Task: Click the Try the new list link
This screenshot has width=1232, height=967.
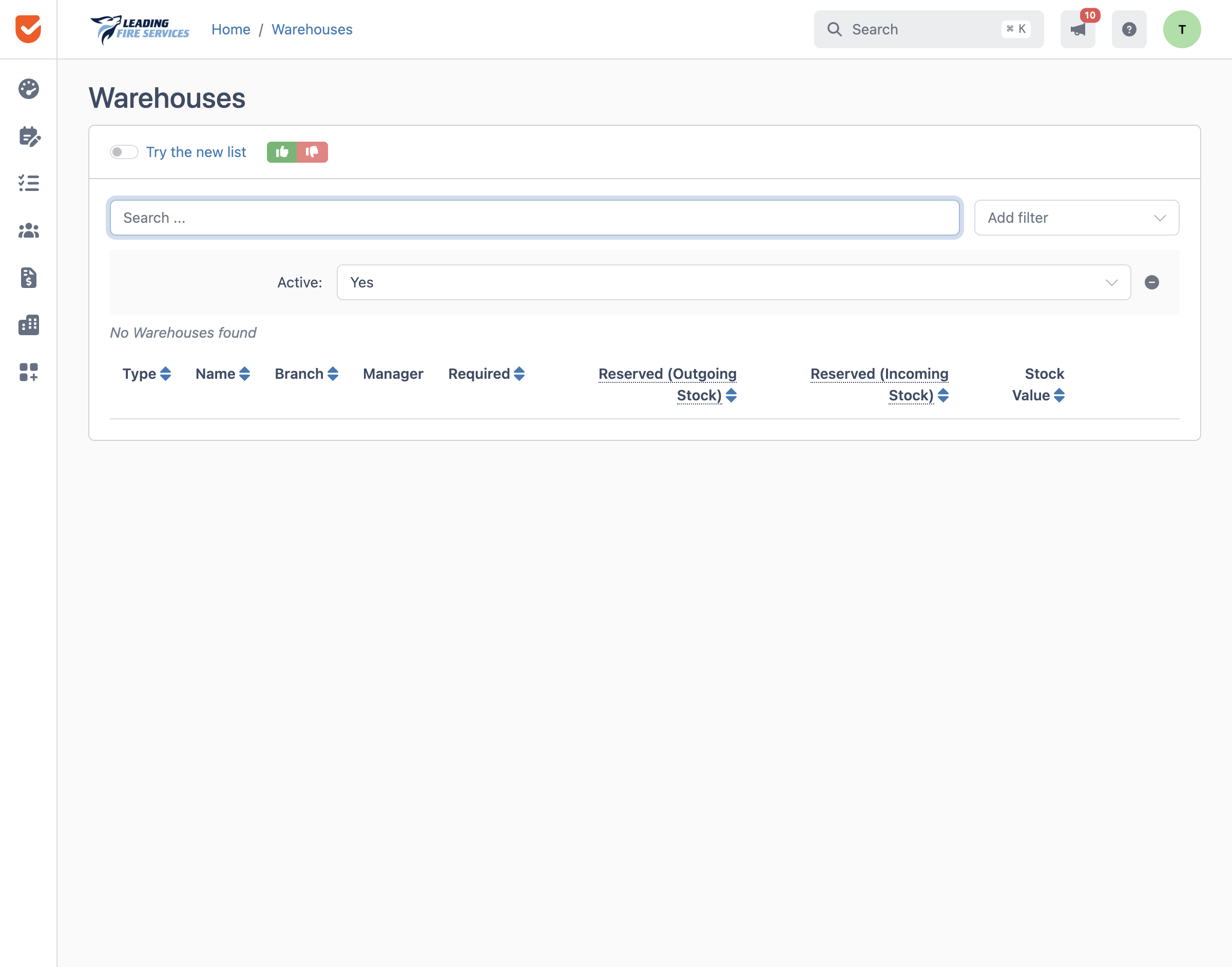Action: (x=196, y=152)
